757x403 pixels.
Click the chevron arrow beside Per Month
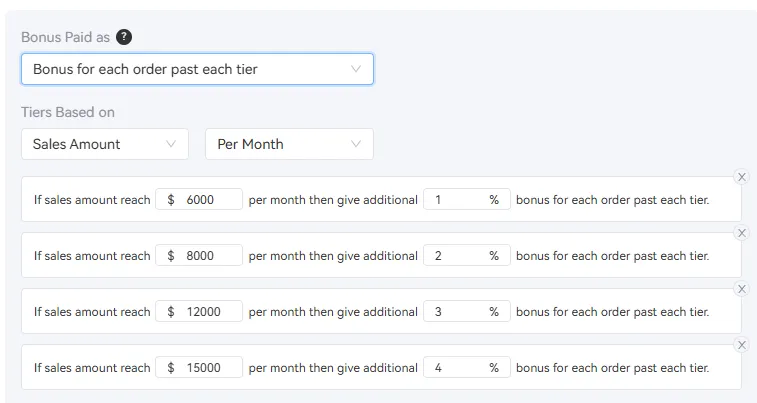click(356, 144)
